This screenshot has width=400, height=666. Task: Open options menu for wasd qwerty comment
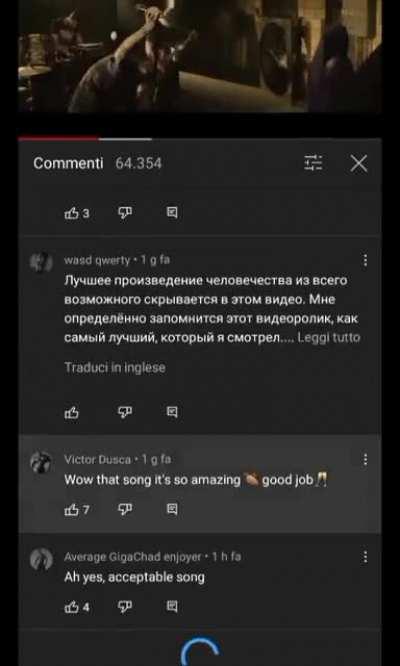click(x=365, y=261)
